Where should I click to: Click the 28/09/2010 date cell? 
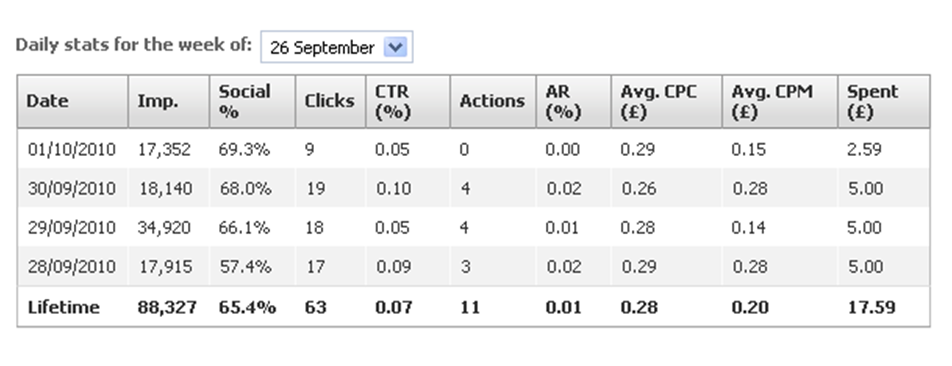(x=72, y=266)
